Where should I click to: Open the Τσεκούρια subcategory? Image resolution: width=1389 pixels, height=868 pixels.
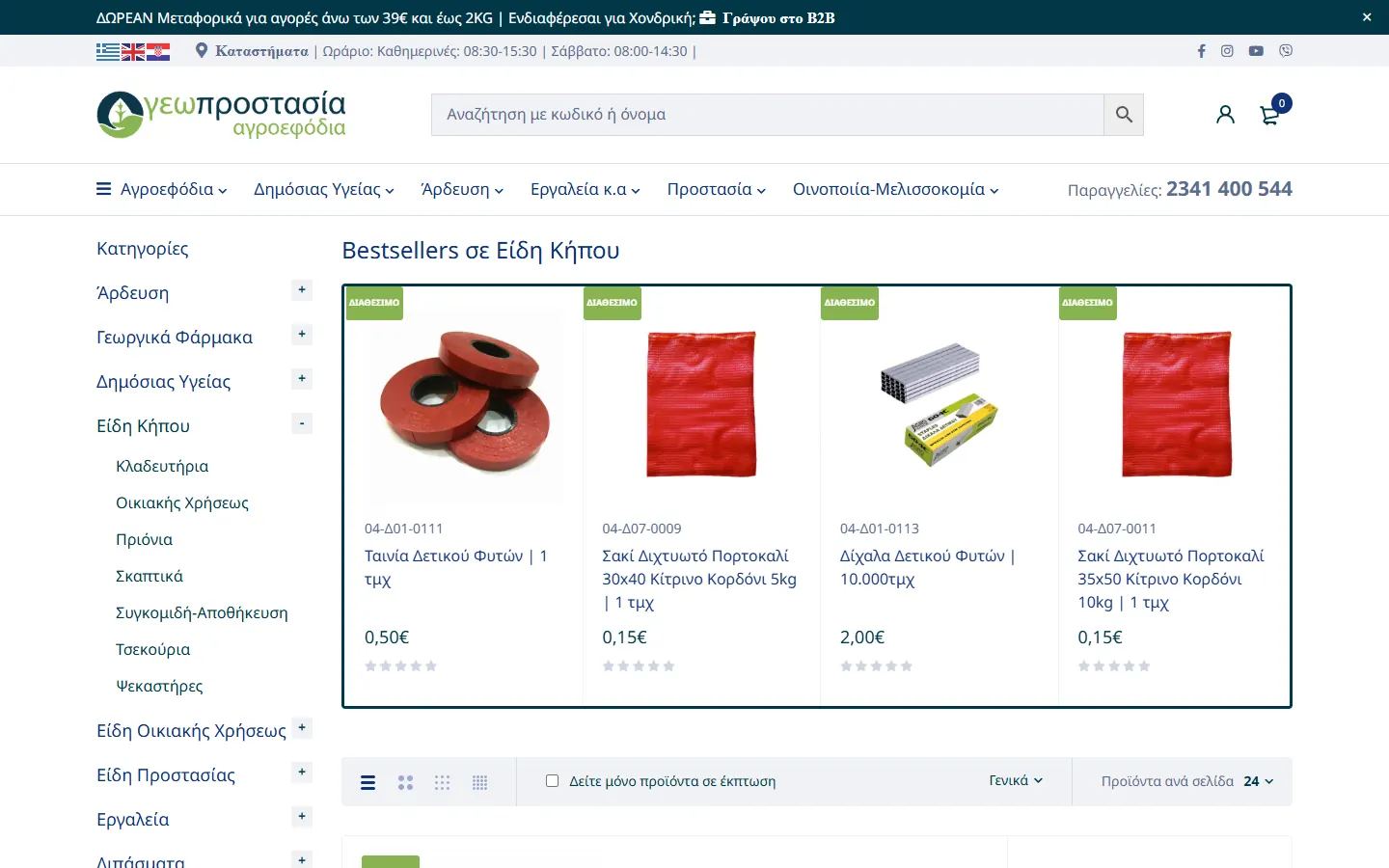pyautogui.click(x=153, y=649)
